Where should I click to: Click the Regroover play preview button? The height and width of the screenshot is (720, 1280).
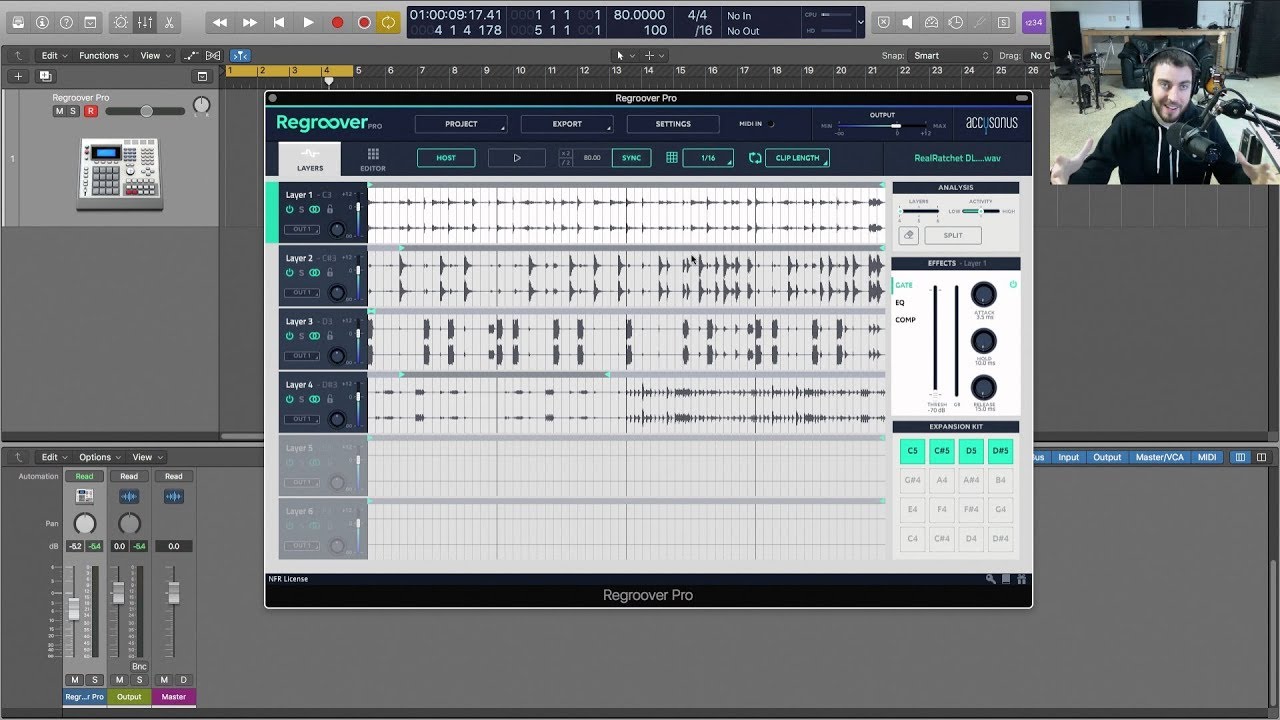click(517, 158)
